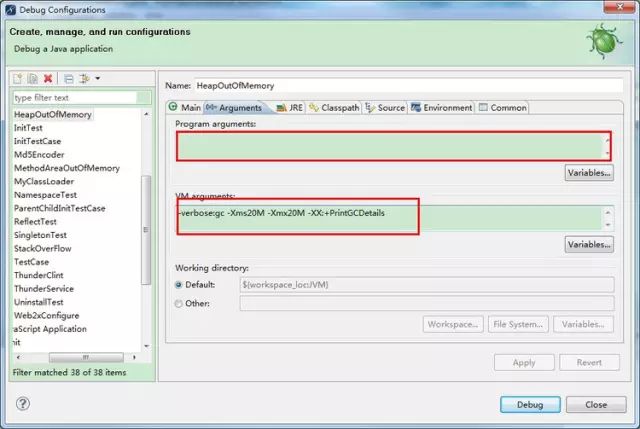Click the Apply button
This screenshot has height=429, width=640.
tap(524, 362)
